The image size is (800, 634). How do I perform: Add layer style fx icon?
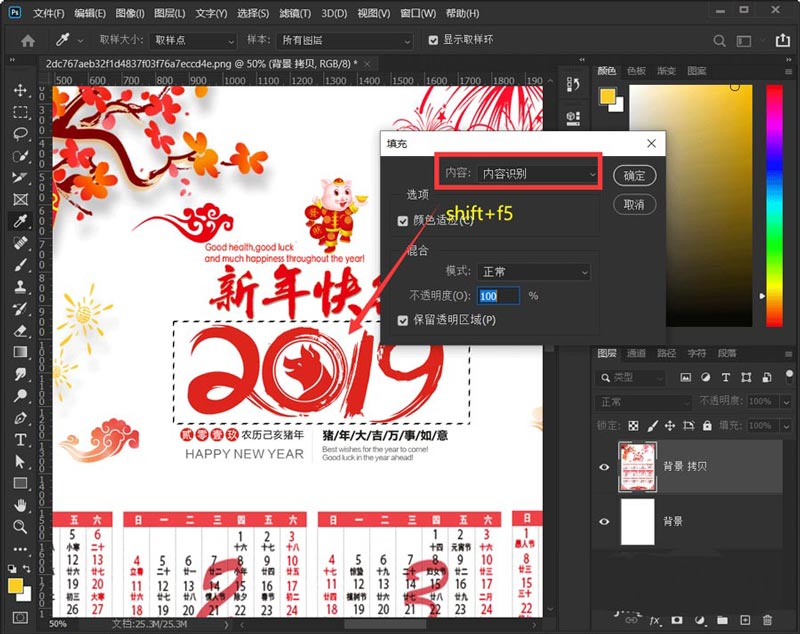pos(655,621)
